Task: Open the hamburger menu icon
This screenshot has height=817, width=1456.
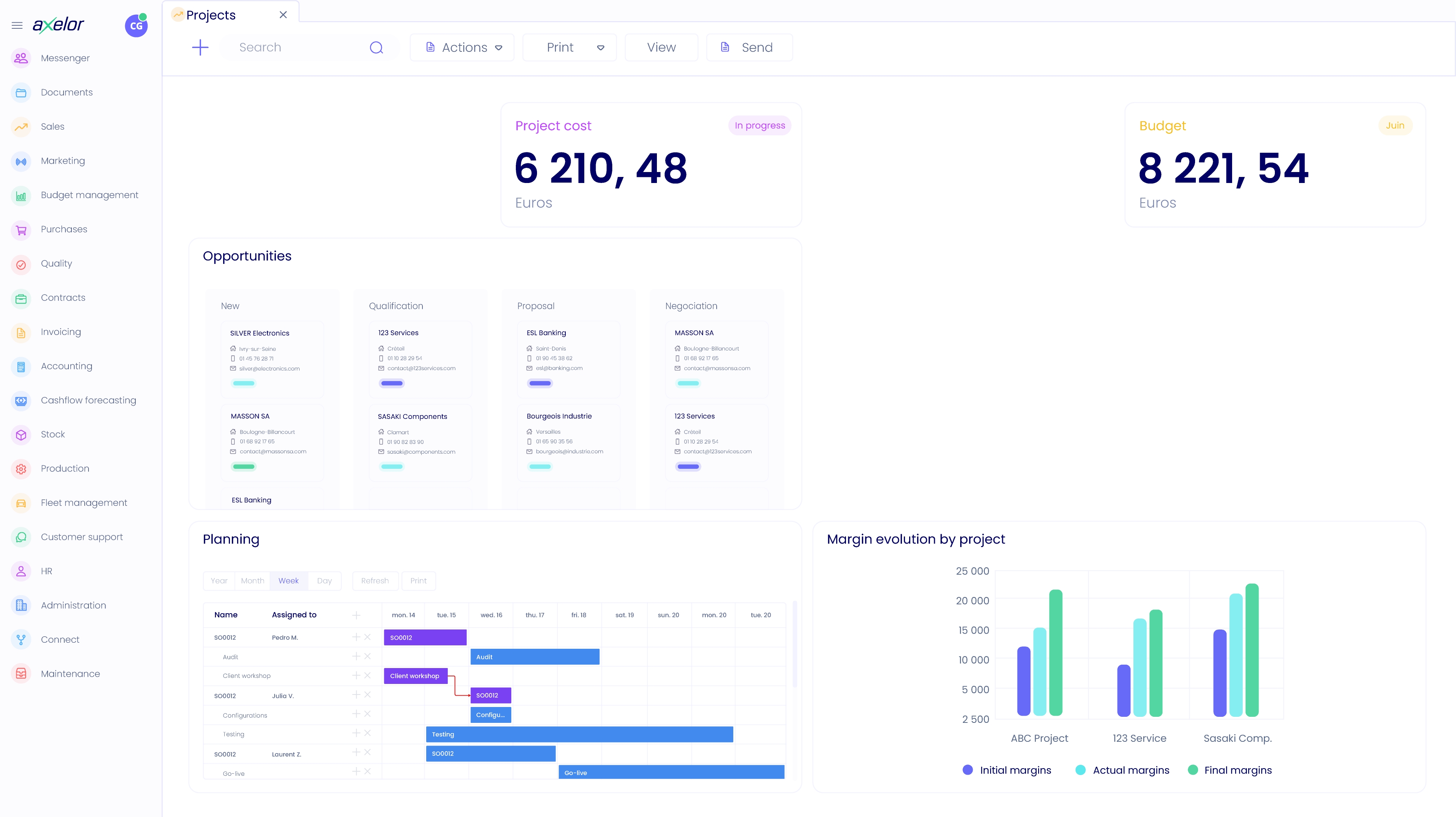Action: (17, 25)
